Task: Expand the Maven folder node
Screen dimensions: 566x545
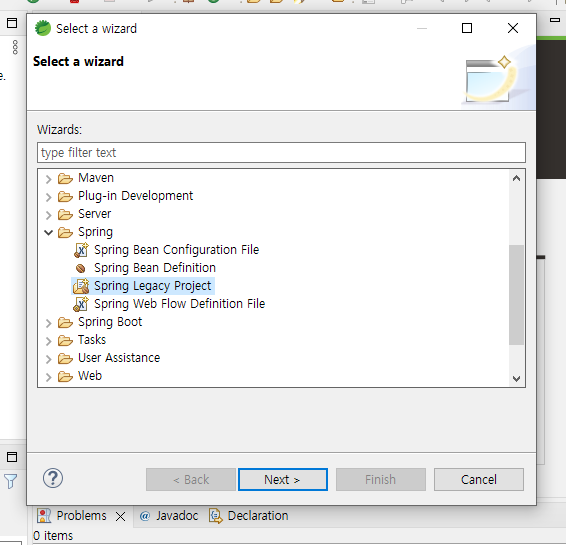Action: [x=48, y=179]
